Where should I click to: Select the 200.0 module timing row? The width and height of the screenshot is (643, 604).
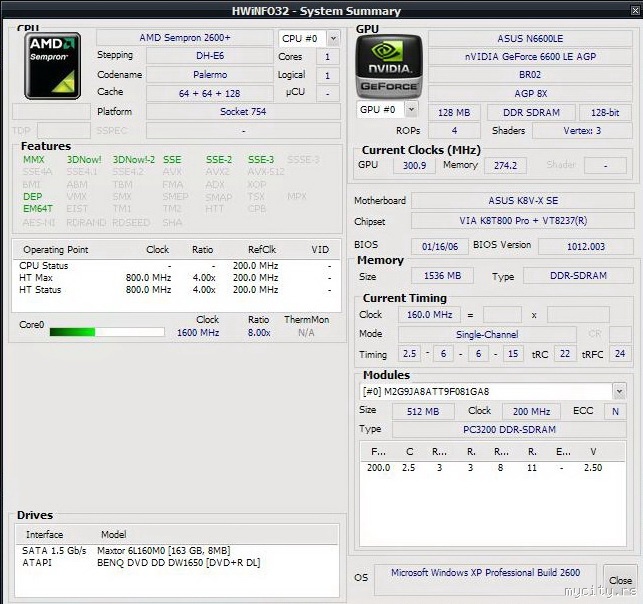493,467
